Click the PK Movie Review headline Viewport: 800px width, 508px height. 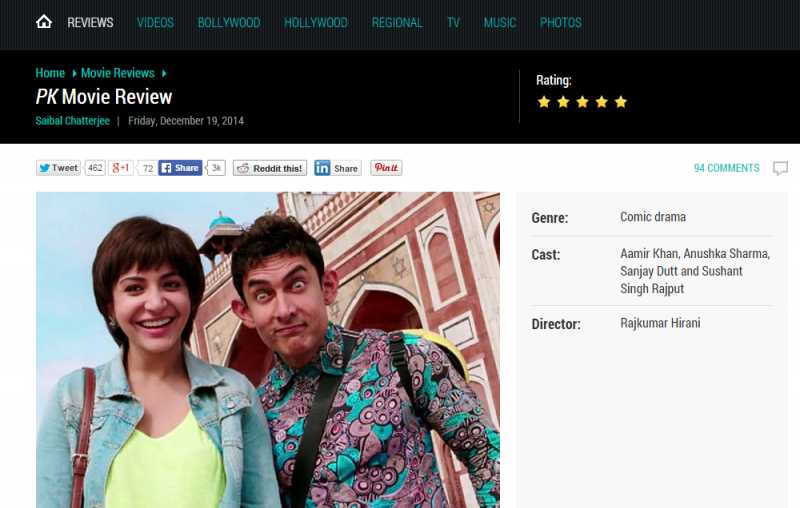pos(104,97)
